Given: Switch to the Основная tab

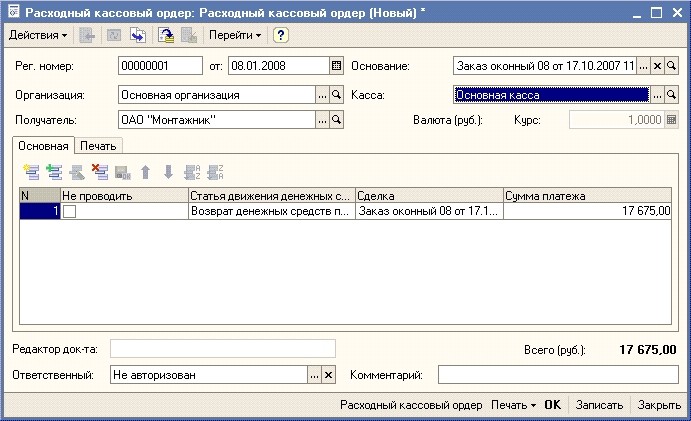Looking at the screenshot, I should coord(43,146).
